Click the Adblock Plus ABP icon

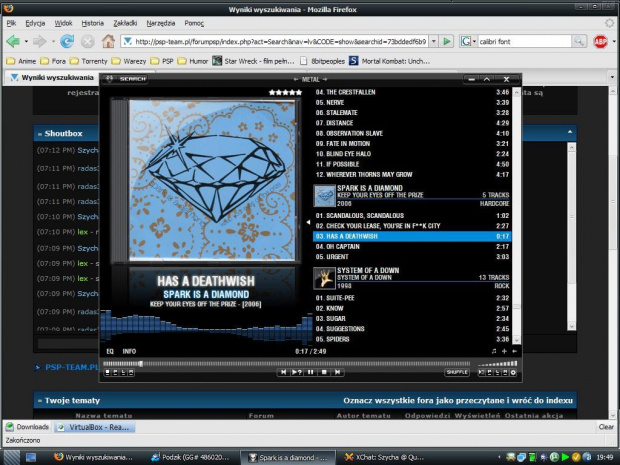pyautogui.click(x=600, y=41)
